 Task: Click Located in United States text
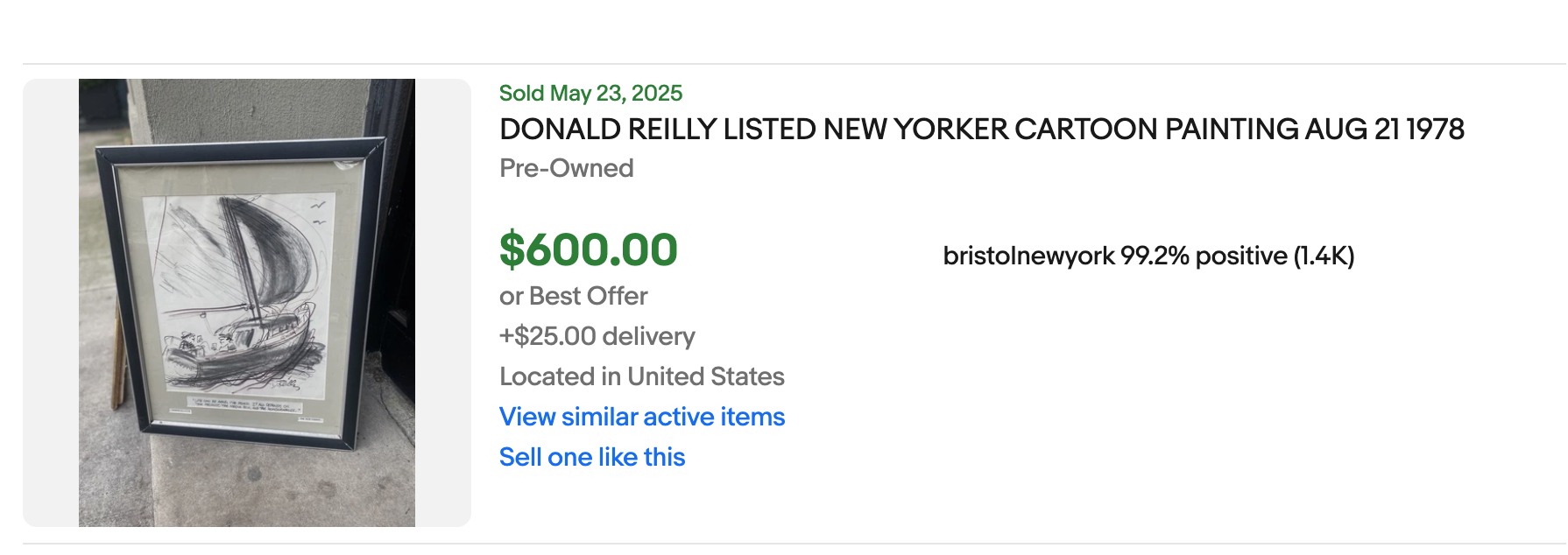pos(641,376)
